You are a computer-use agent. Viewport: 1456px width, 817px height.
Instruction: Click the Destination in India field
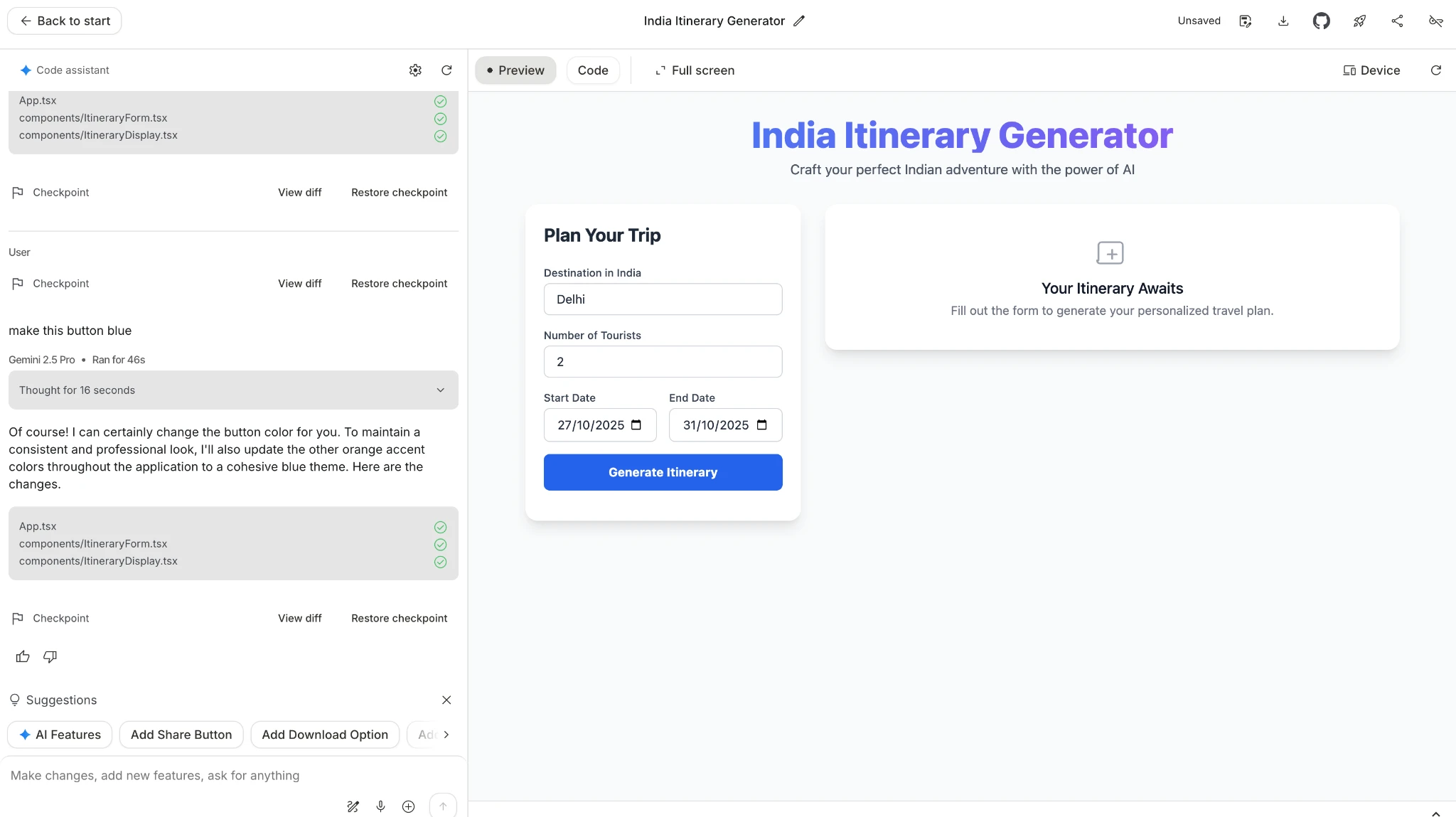point(663,299)
